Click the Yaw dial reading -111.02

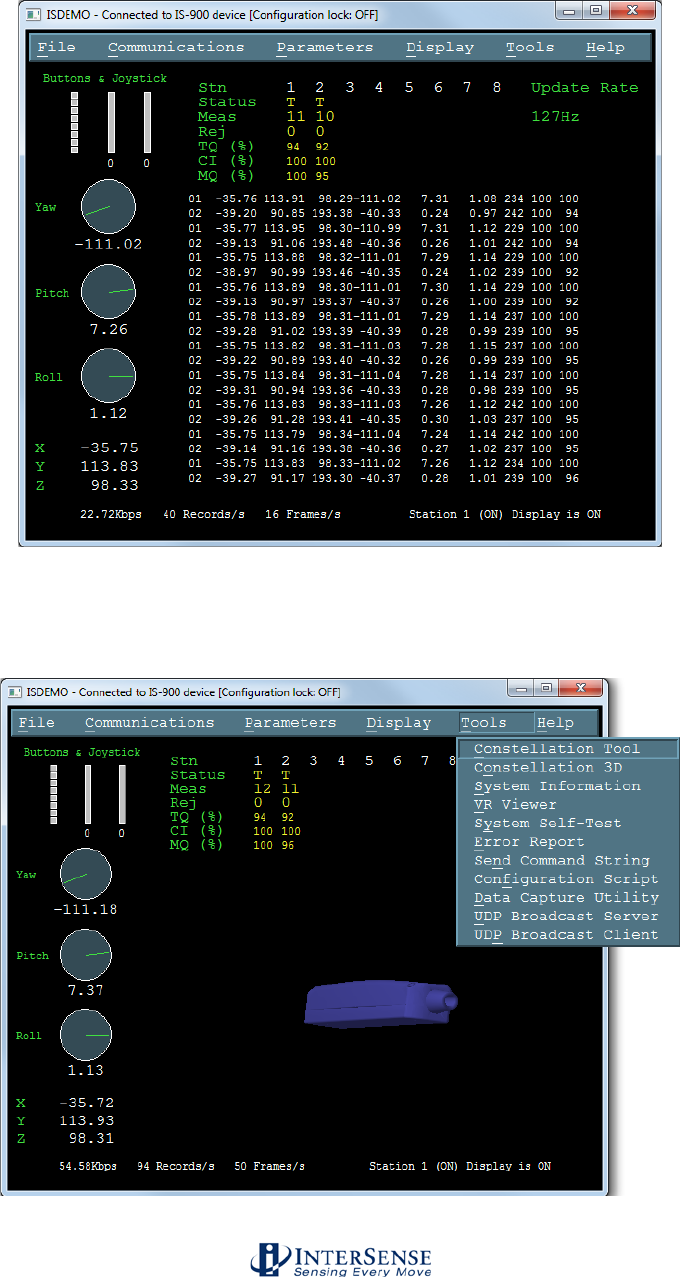(x=108, y=208)
